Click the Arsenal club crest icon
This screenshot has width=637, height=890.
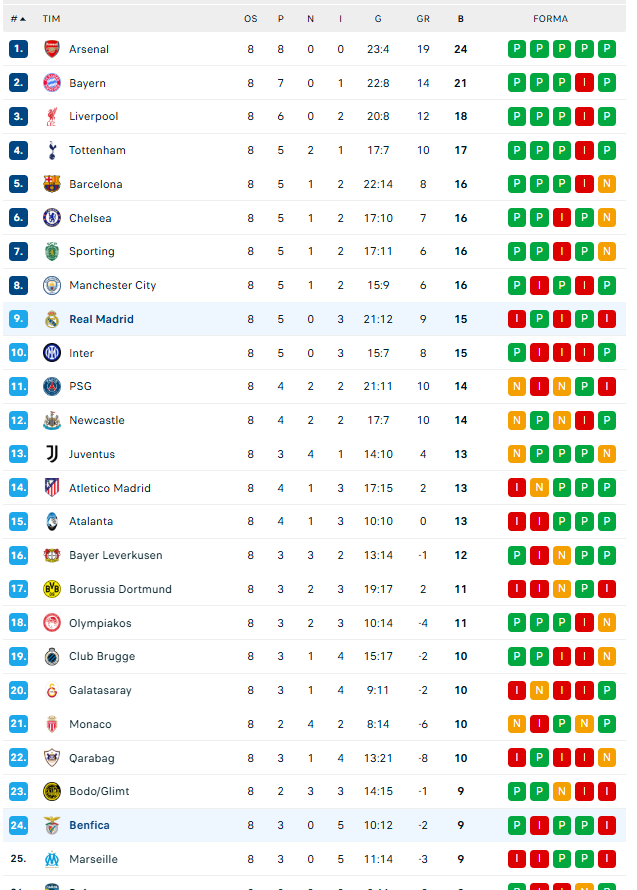tap(52, 49)
